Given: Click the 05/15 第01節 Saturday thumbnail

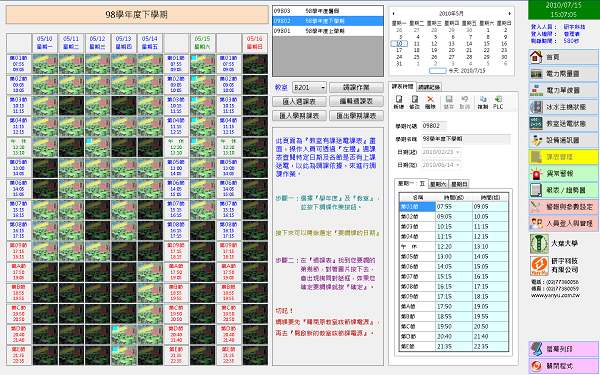Looking at the screenshot, I should point(202,64).
